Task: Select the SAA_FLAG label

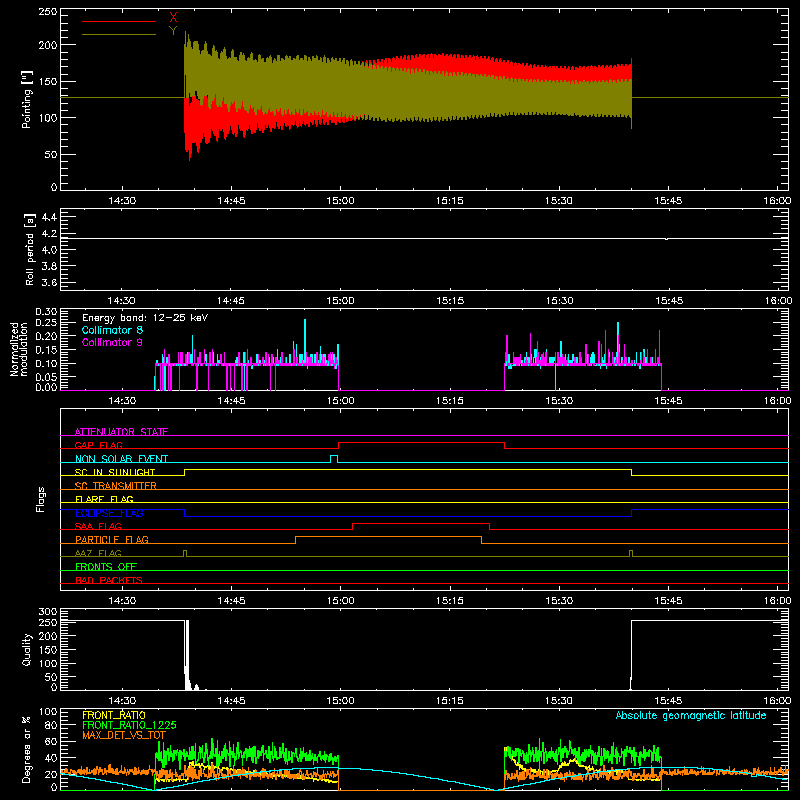Action: [98, 526]
